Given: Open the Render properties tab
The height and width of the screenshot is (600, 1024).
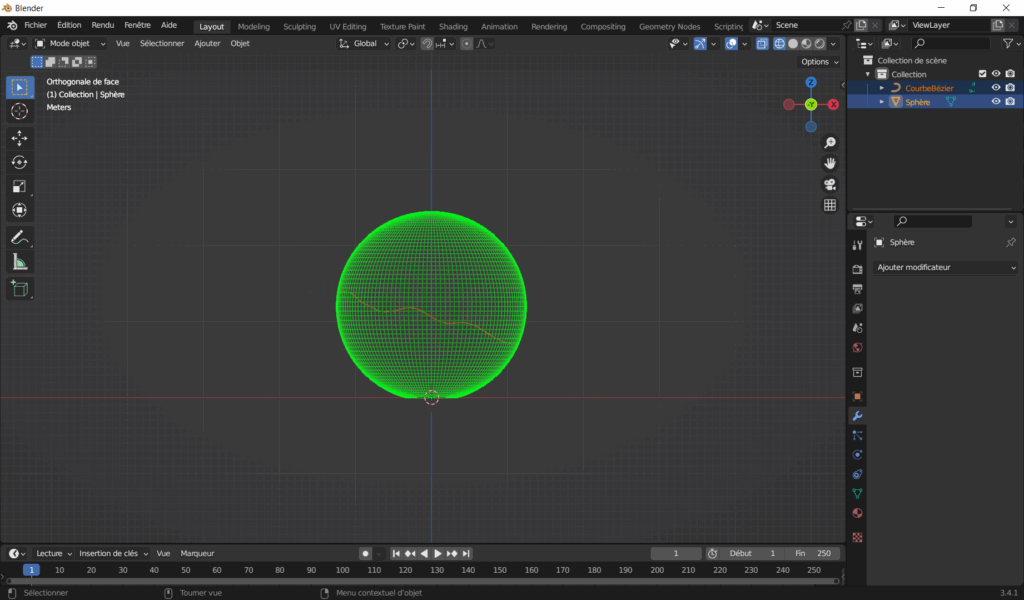Looking at the screenshot, I should click(x=857, y=269).
